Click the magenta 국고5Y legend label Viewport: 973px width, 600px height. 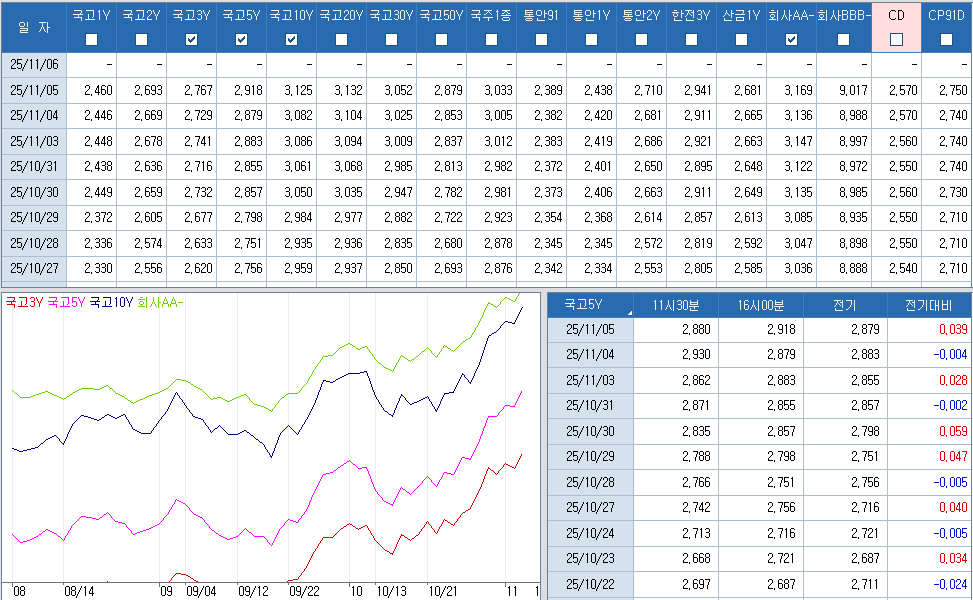pos(66,302)
